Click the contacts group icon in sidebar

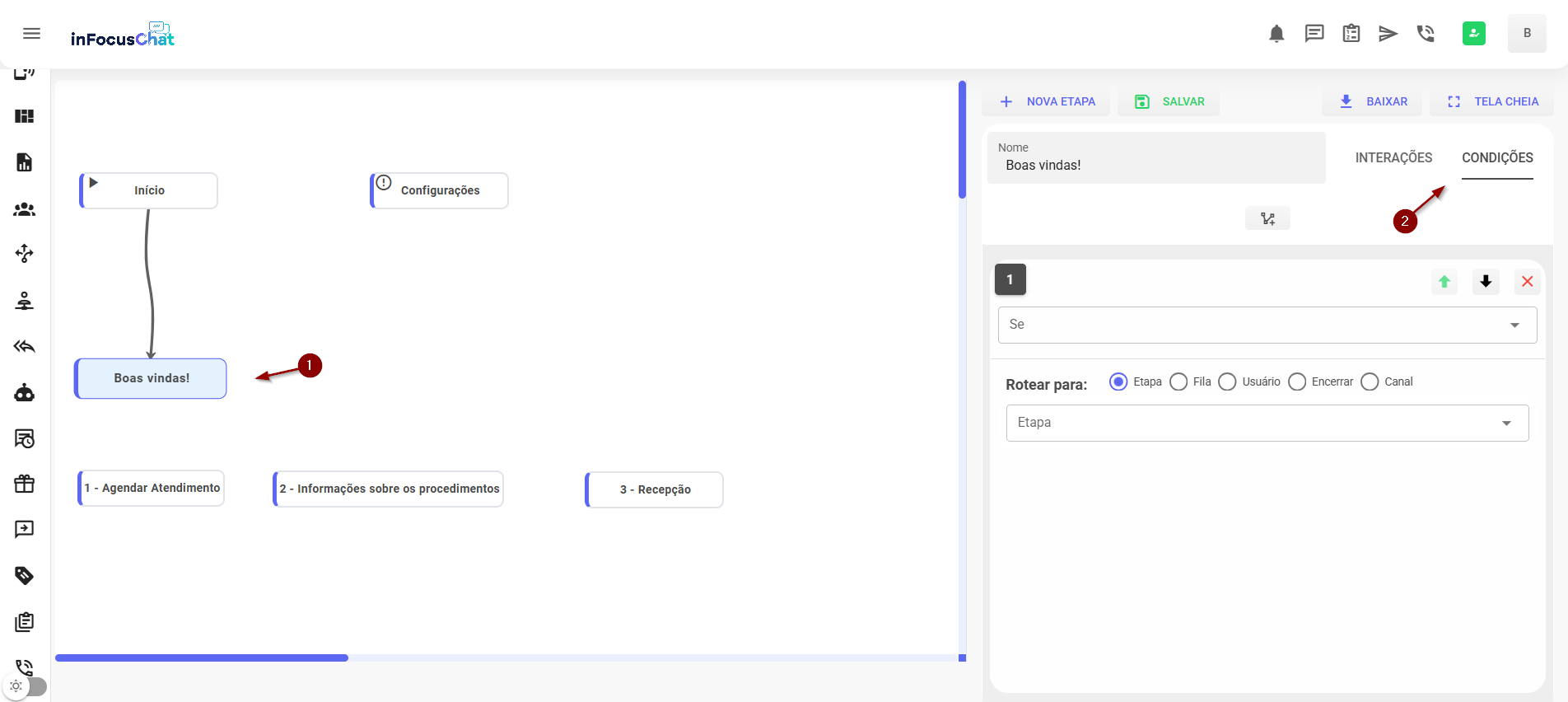coord(25,209)
